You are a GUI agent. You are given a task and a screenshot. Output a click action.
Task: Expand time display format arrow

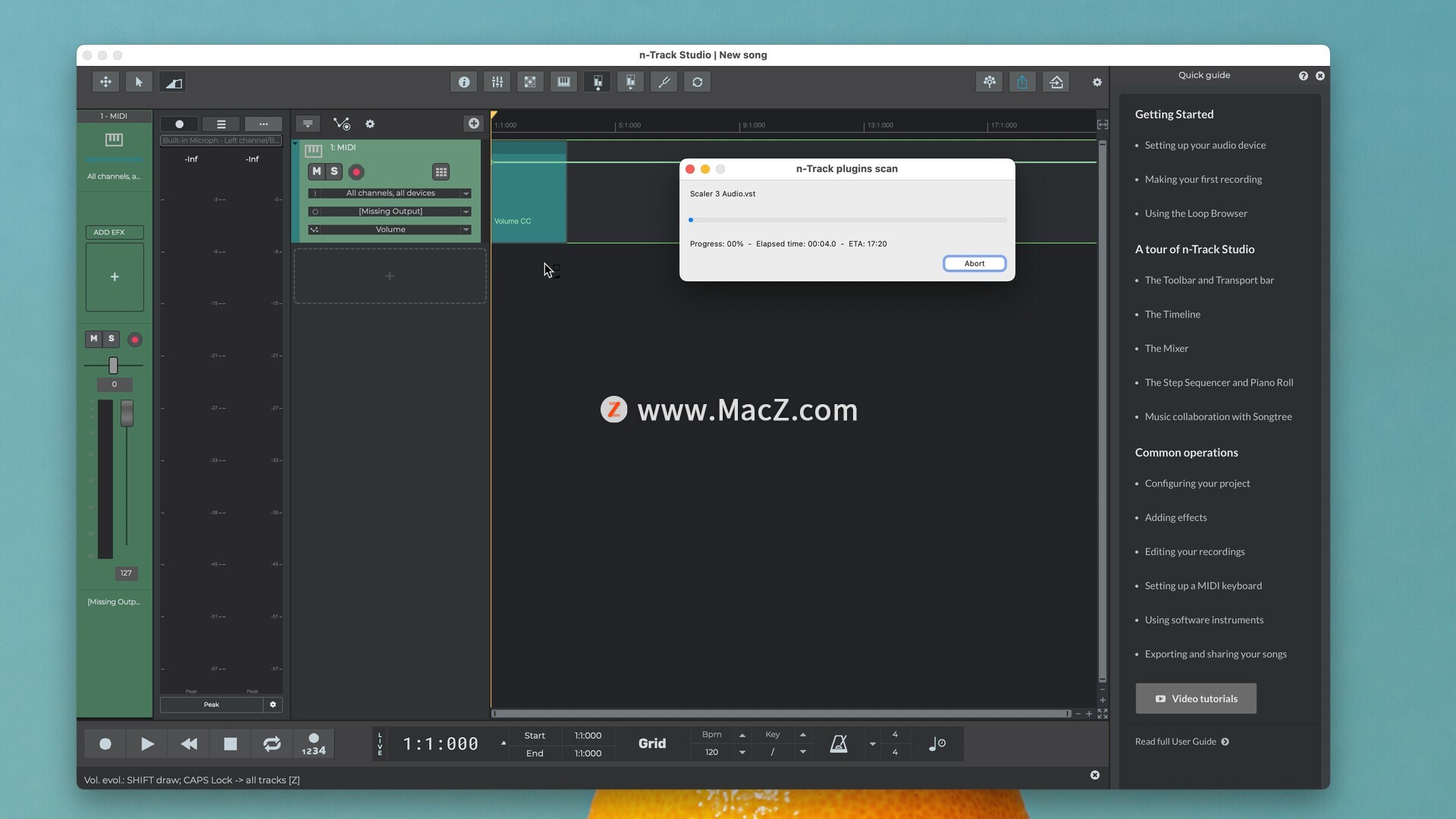tap(504, 743)
